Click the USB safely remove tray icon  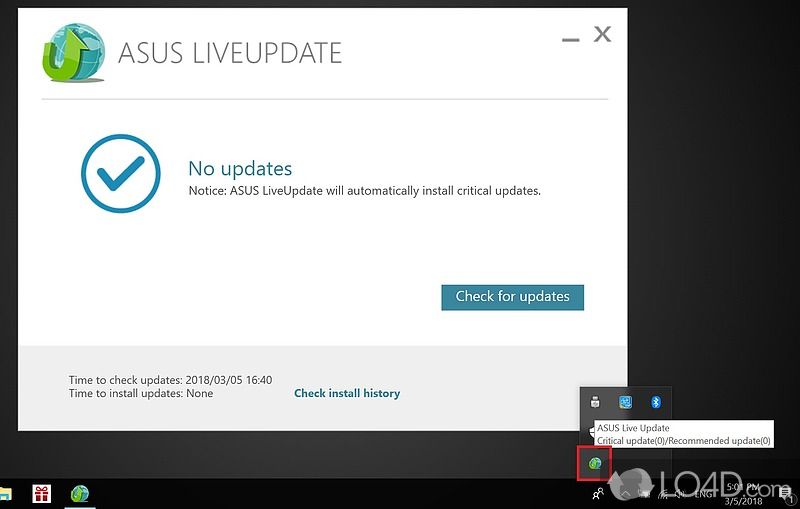point(595,402)
